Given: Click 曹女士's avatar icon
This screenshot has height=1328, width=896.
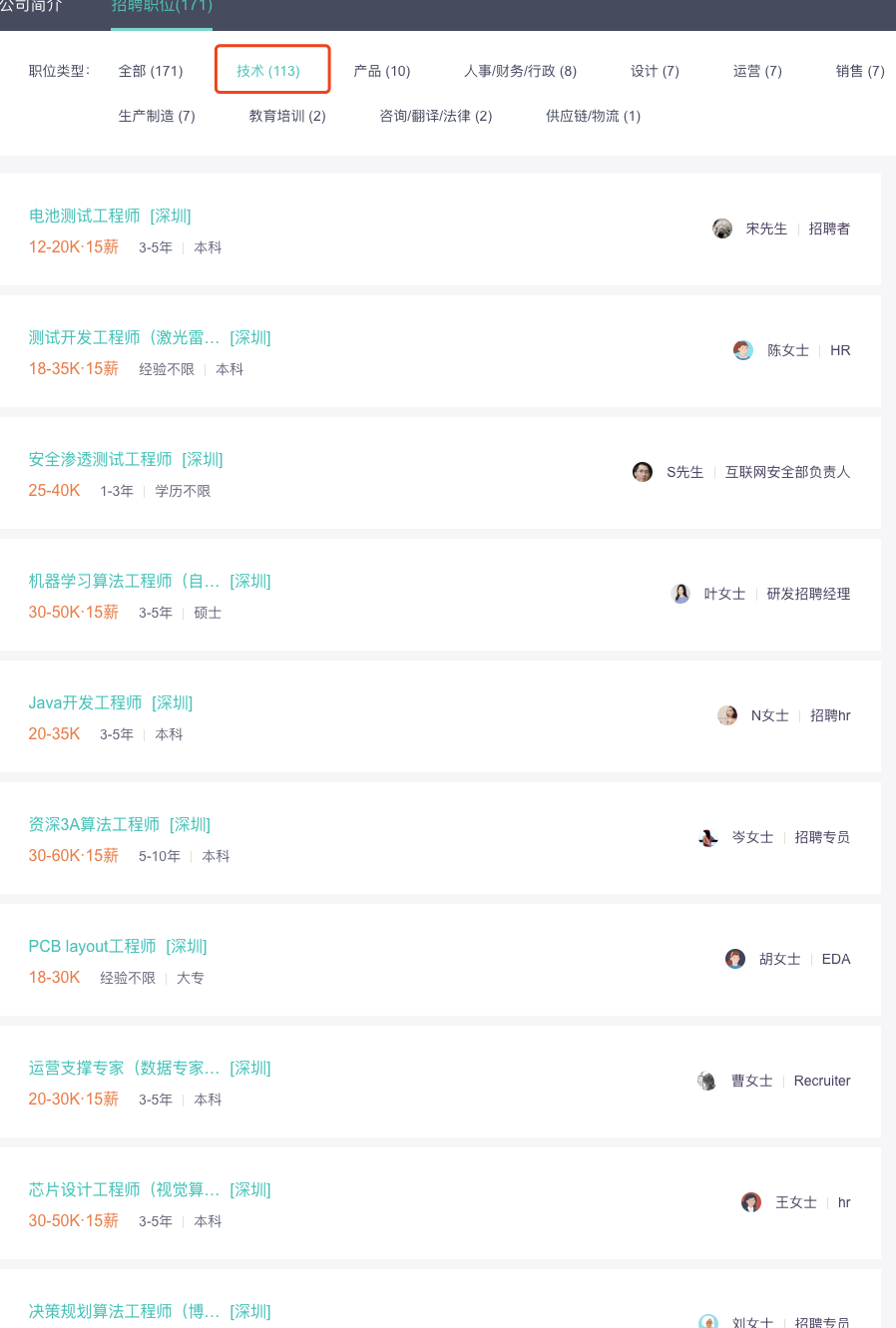Looking at the screenshot, I should pos(706,1081).
